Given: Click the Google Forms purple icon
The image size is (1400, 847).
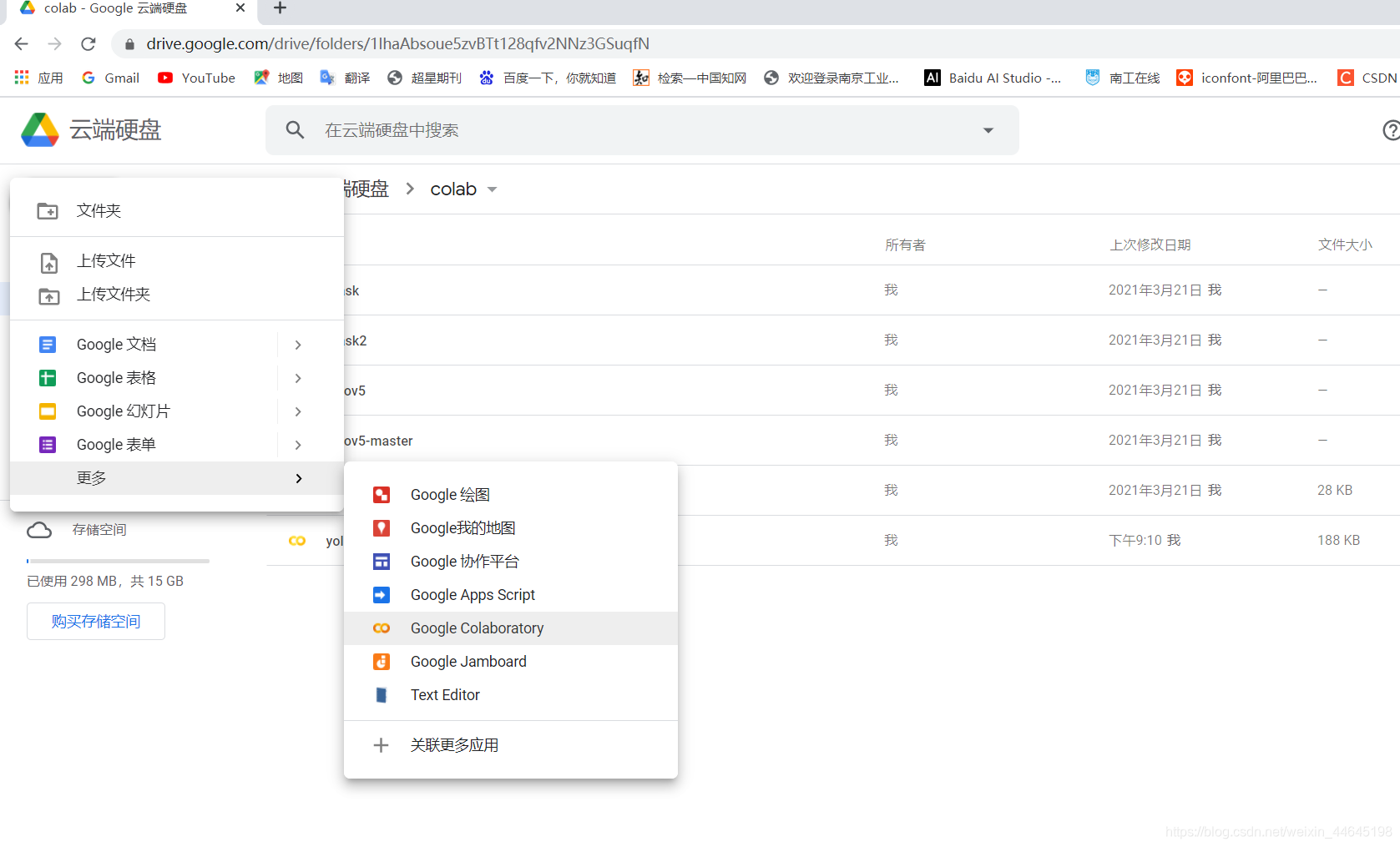Looking at the screenshot, I should [x=48, y=445].
